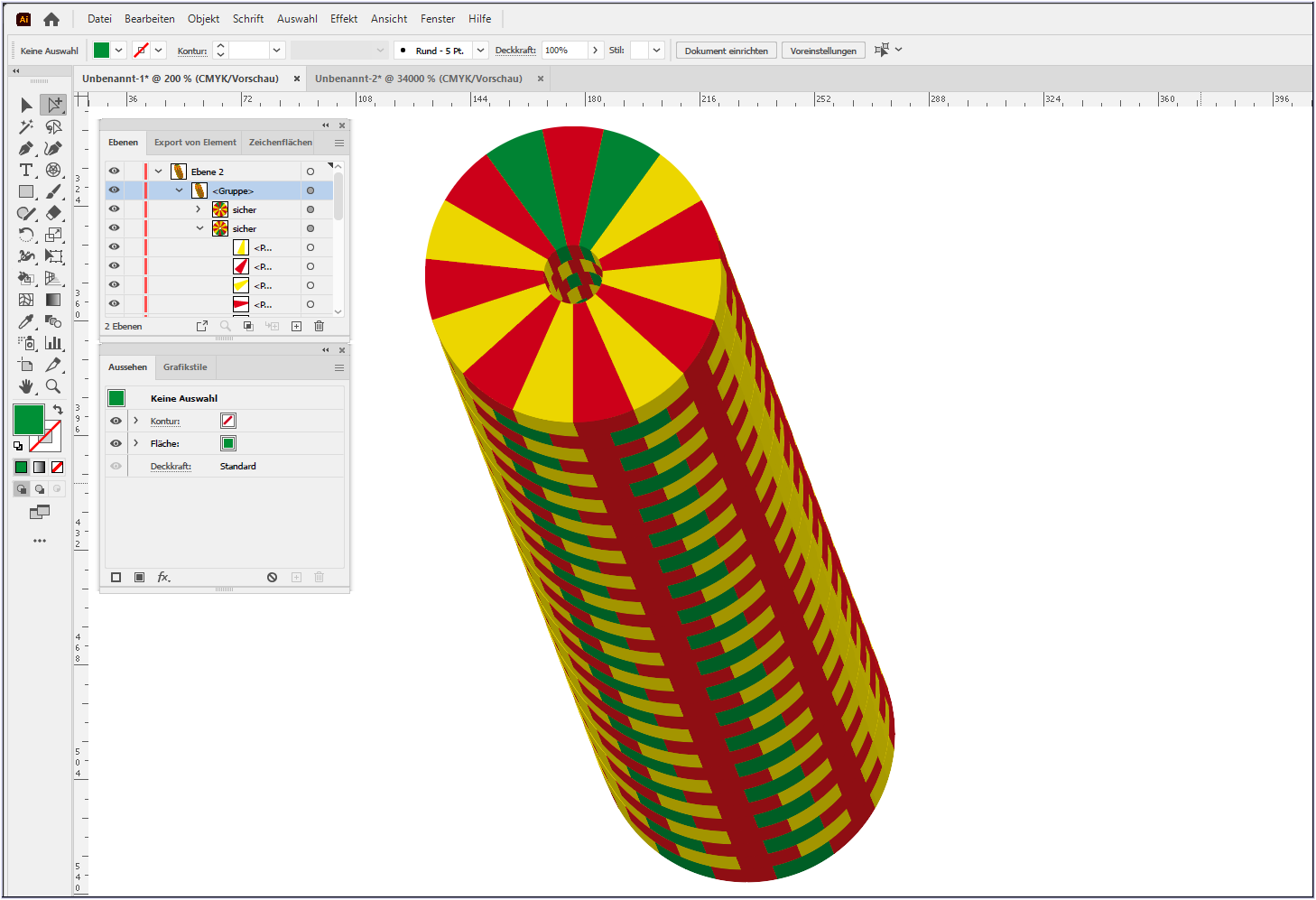
Task: Activate the Type tool
Action: tap(26, 171)
